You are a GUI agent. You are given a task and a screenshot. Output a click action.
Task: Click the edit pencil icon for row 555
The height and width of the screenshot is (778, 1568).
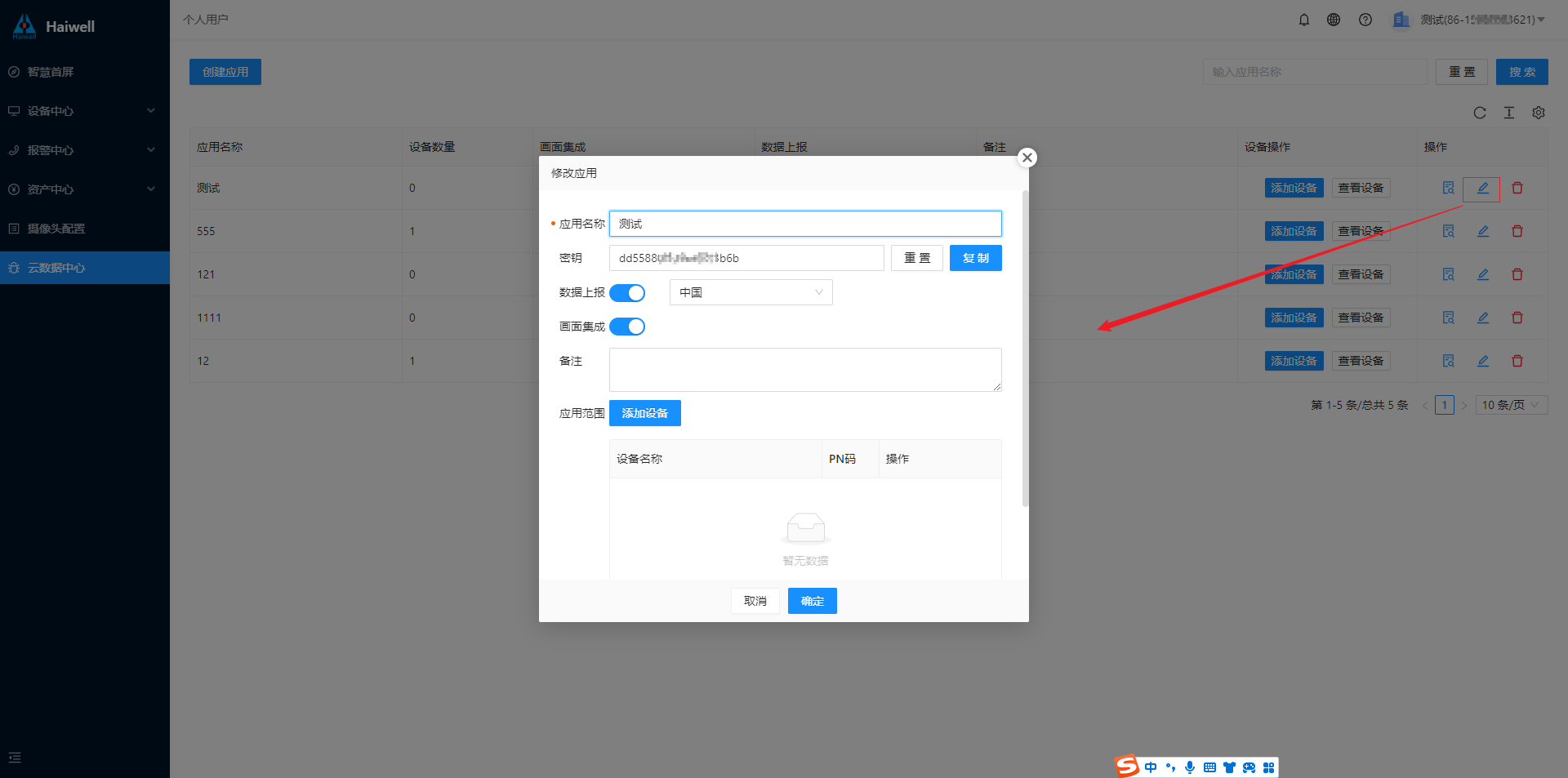coord(1483,231)
